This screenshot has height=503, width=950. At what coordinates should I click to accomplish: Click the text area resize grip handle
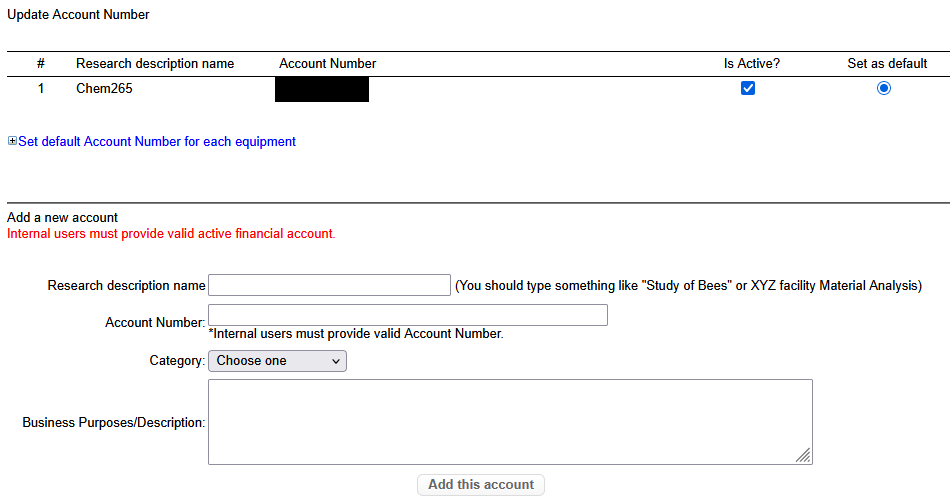point(803,456)
